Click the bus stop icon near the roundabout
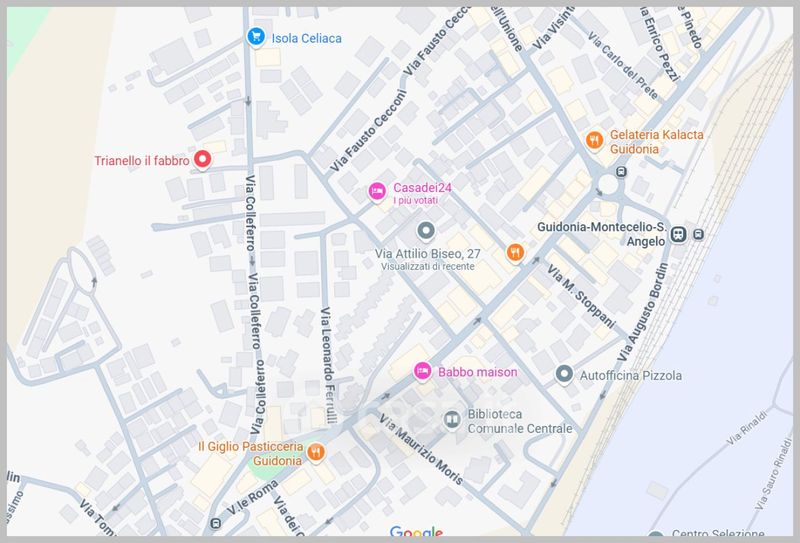This screenshot has height=543, width=800. click(x=621, y=171)
